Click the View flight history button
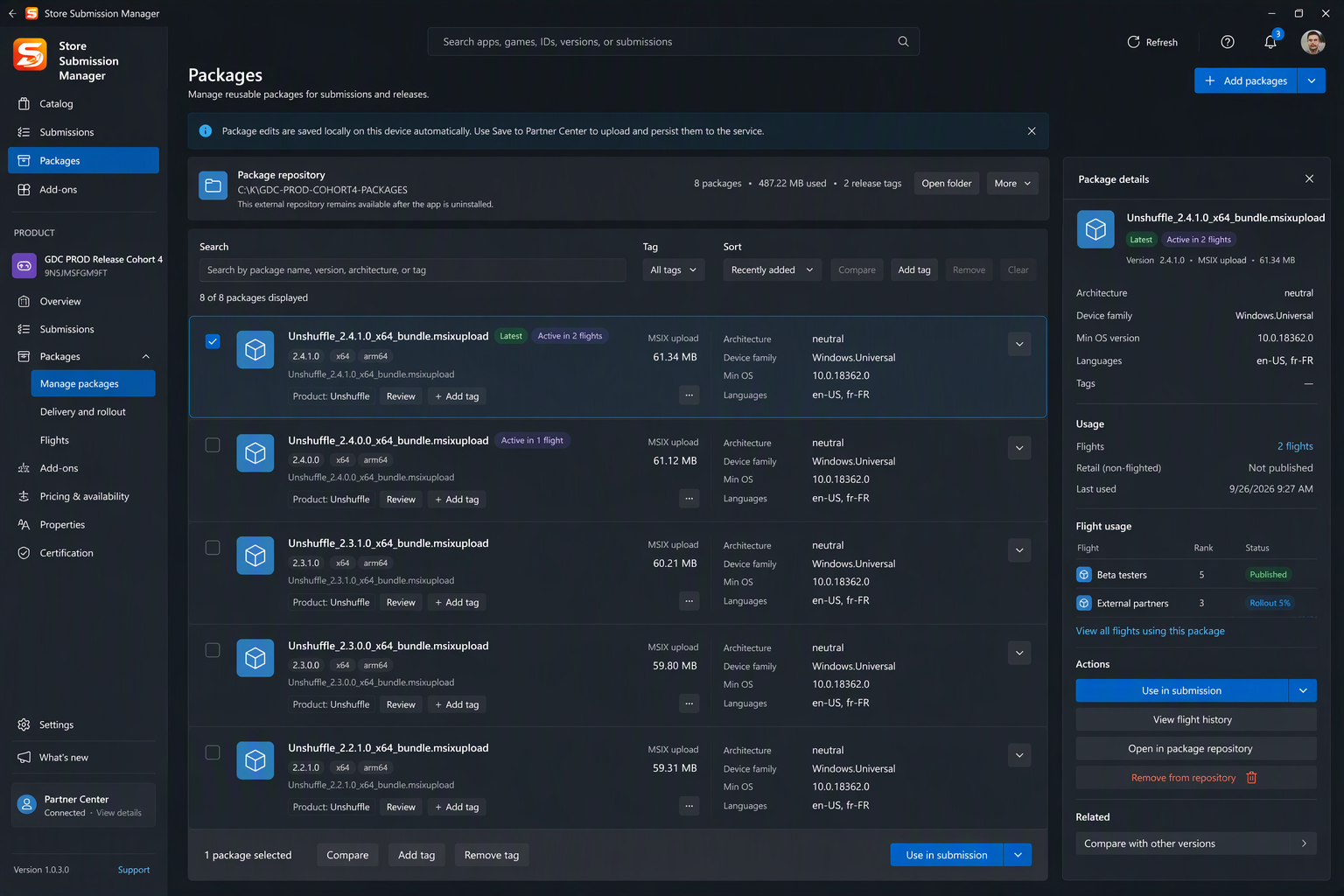The height and width of the screenshot is (896, 1344). click(x=1195, y=720)
